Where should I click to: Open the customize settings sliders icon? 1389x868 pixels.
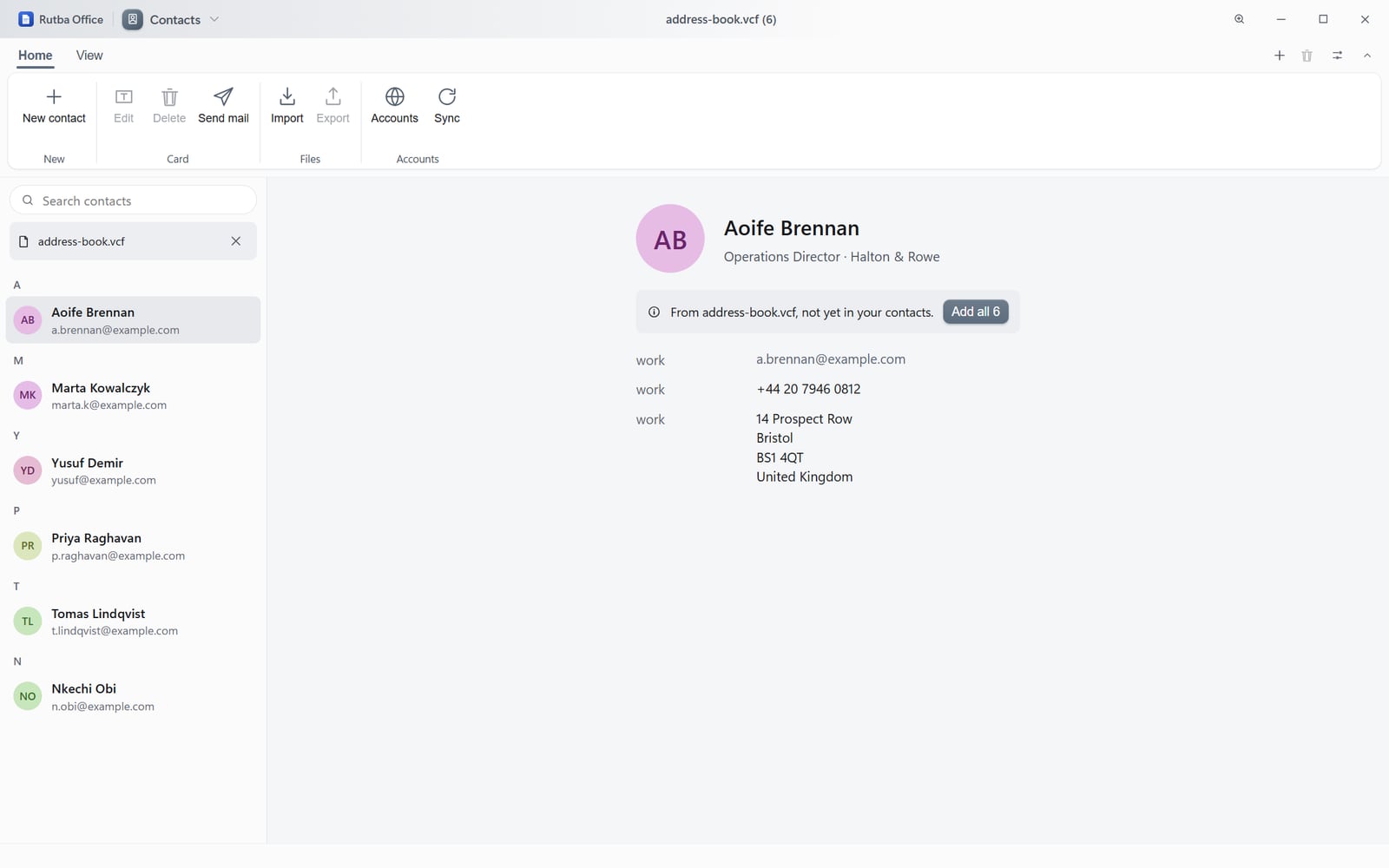coord(1338,56)
